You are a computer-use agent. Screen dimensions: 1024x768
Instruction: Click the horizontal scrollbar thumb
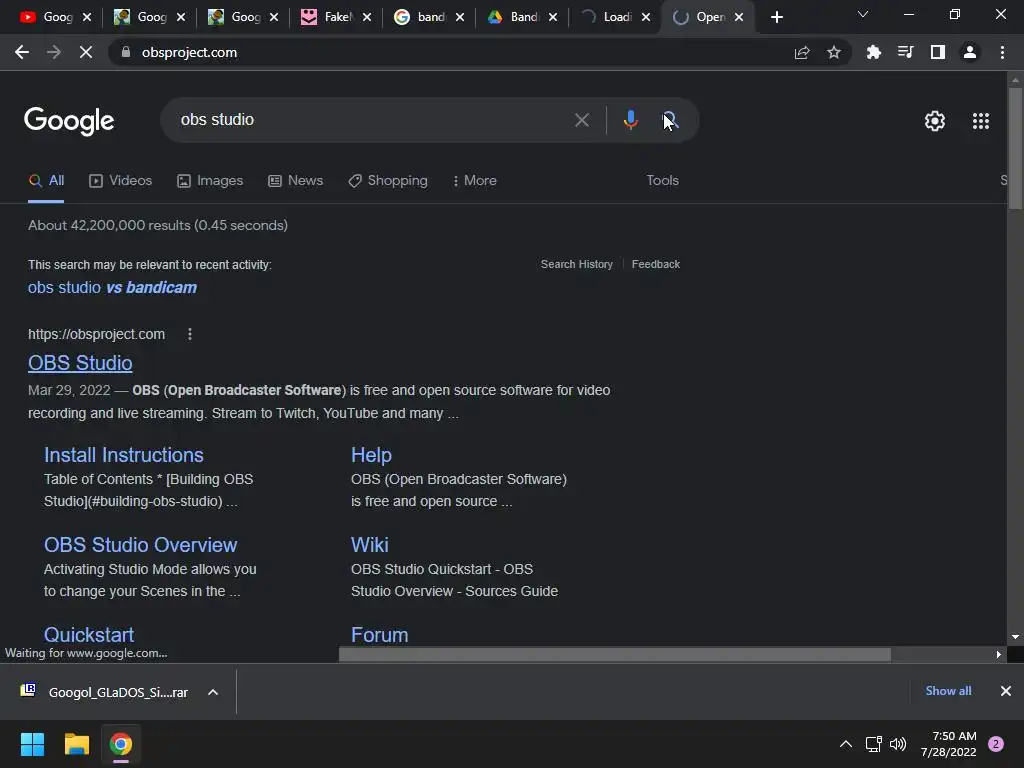[615, 654]
